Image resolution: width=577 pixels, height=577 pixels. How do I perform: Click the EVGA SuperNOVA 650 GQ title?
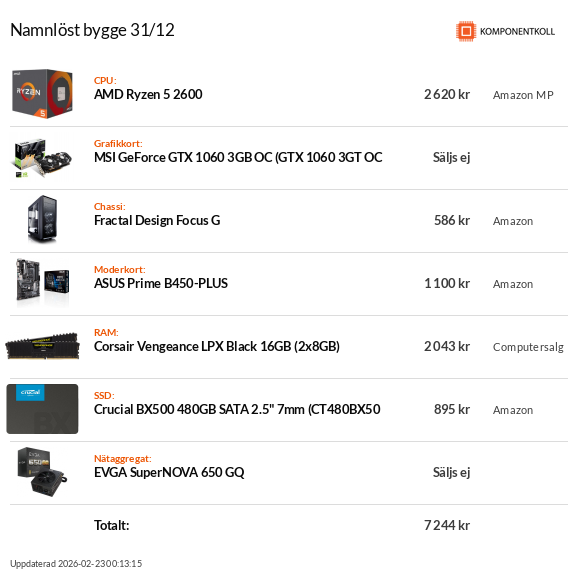click(169, 472)
